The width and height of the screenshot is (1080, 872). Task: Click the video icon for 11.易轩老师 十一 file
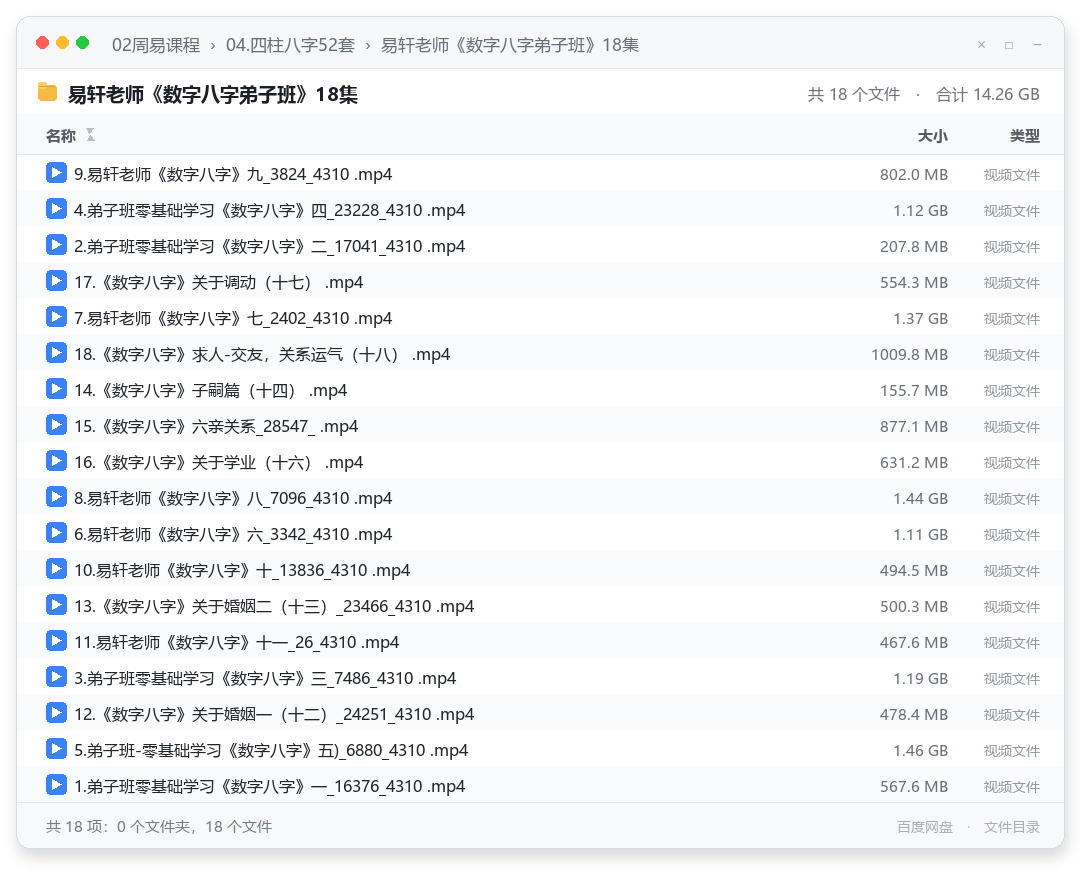tap(56, 641)
